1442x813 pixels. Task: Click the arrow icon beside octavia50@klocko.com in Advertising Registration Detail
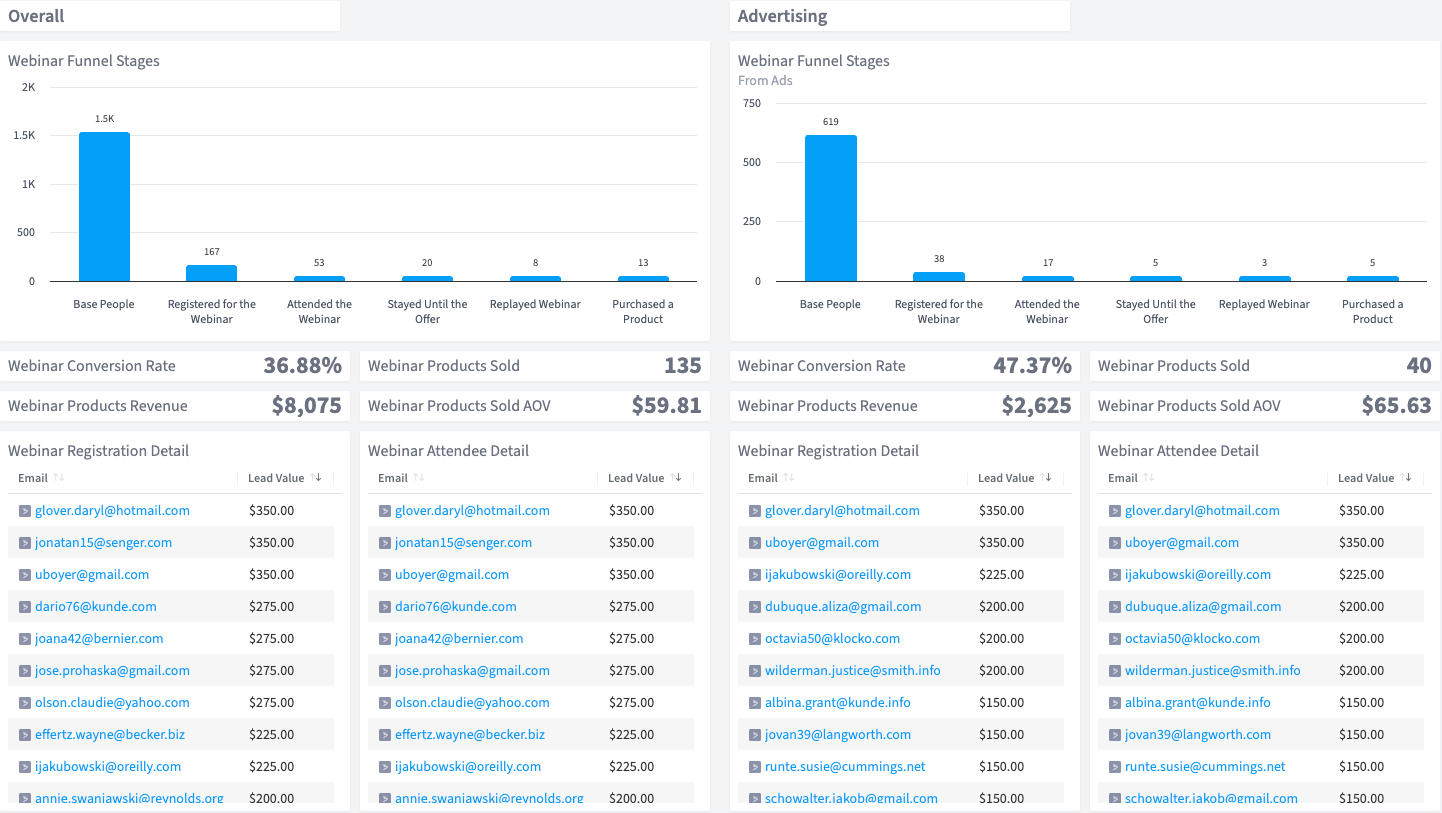(x=755, y=639)
